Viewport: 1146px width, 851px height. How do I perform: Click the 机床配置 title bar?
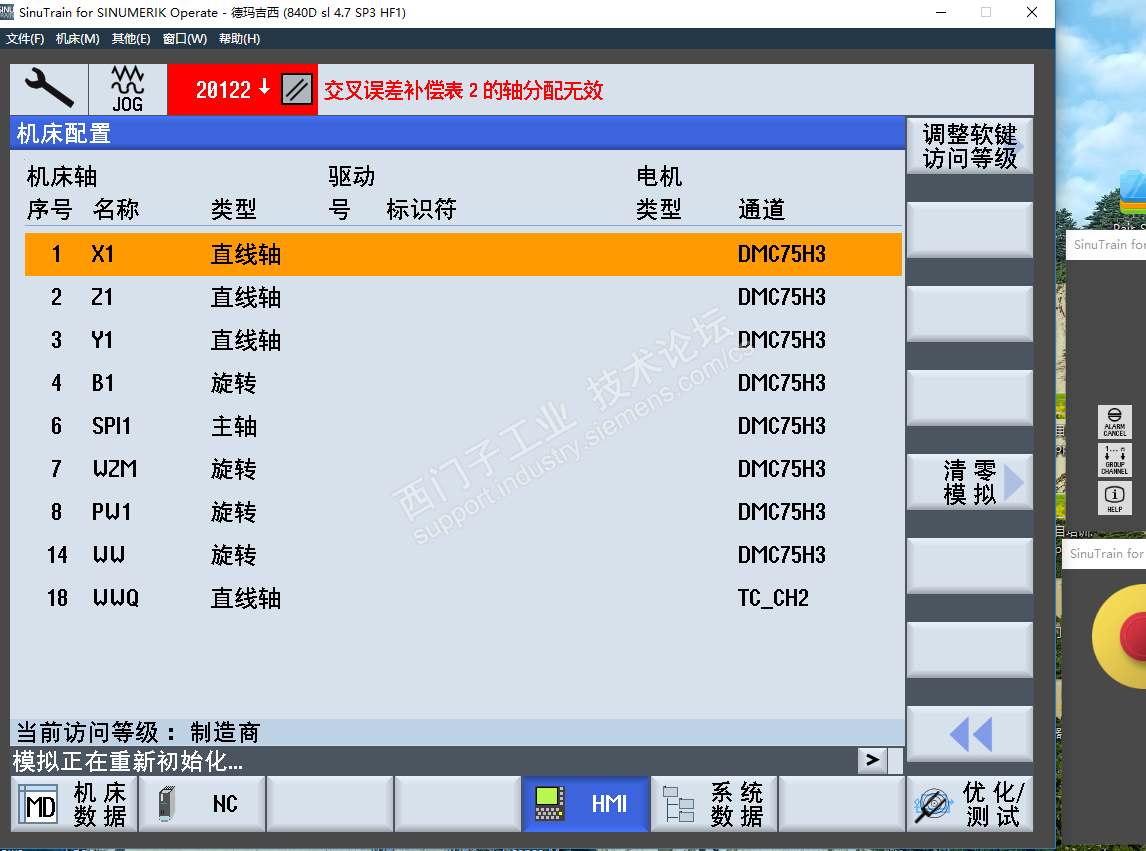tap(458, 134)
